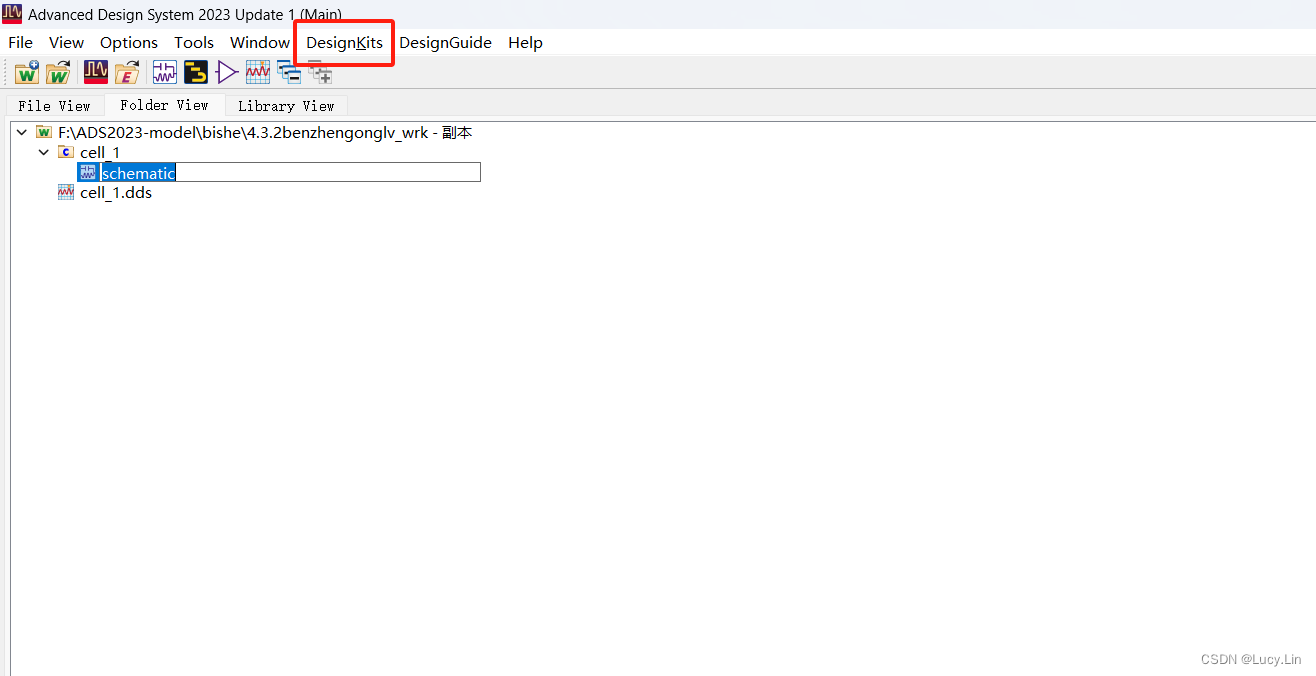
Task: Open the Tools menu
Action: tap(194, 42)
